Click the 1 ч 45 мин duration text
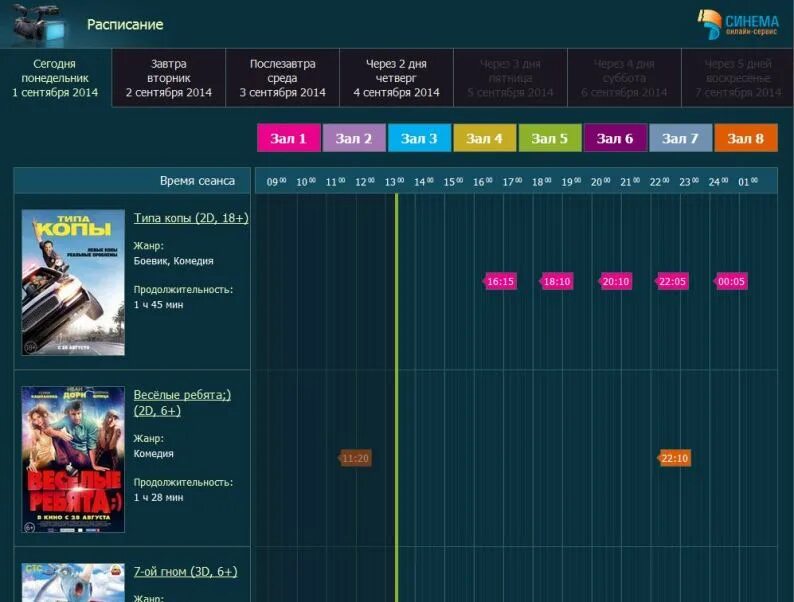The width and height of the screenshot is (794, 602). click(158, 305)
